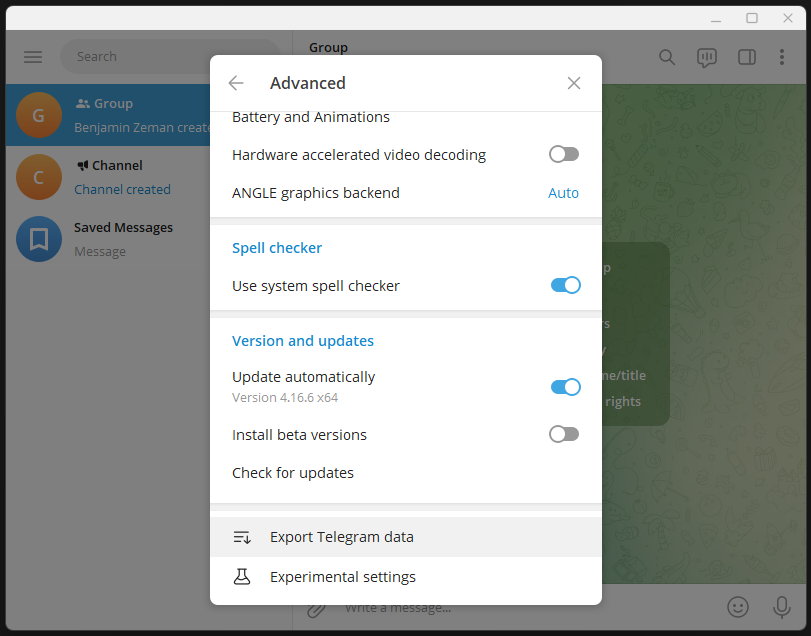Select Export Telegram data

pos(340,537)
